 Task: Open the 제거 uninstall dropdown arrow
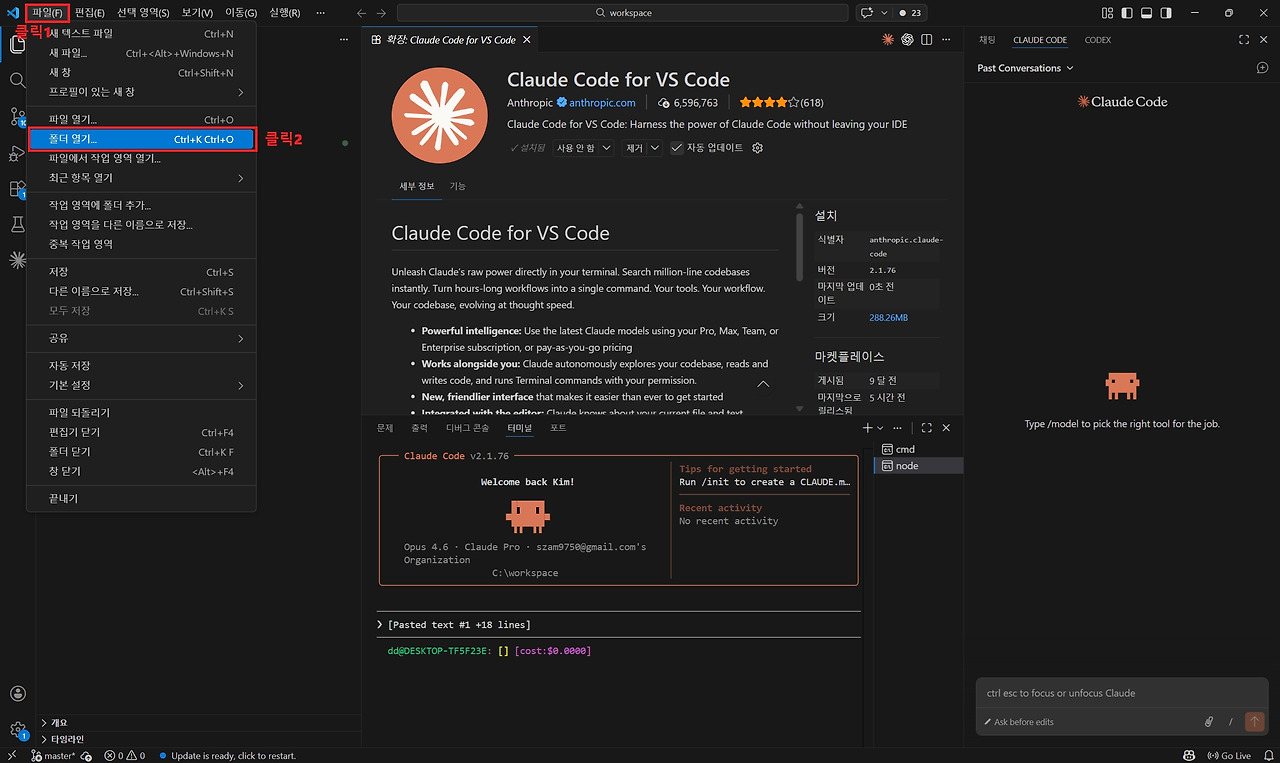(x=655, y=148)
